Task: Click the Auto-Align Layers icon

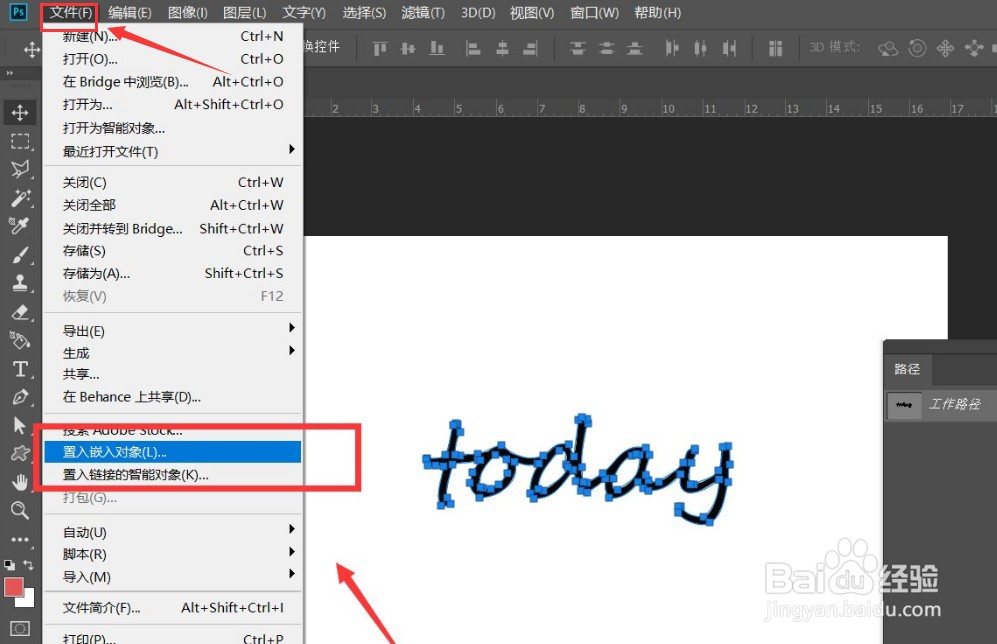Action: click(x=775, y=48)
